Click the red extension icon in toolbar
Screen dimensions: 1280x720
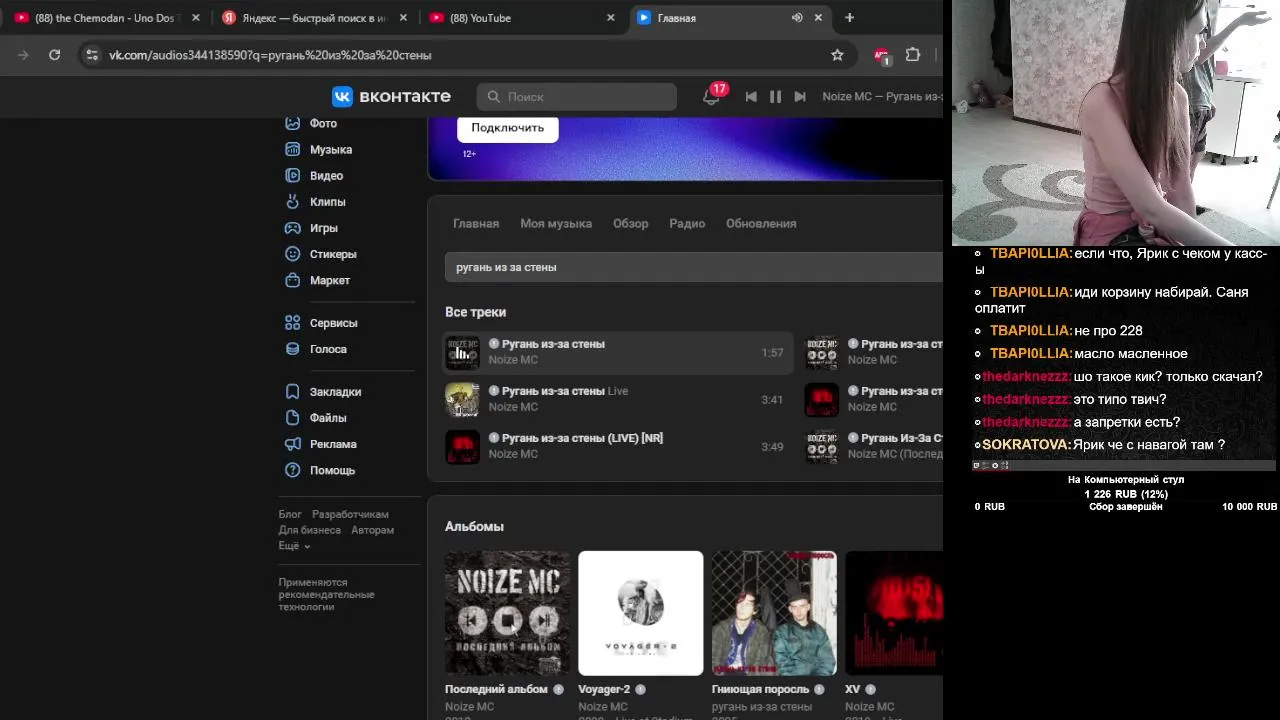[881, 55]
